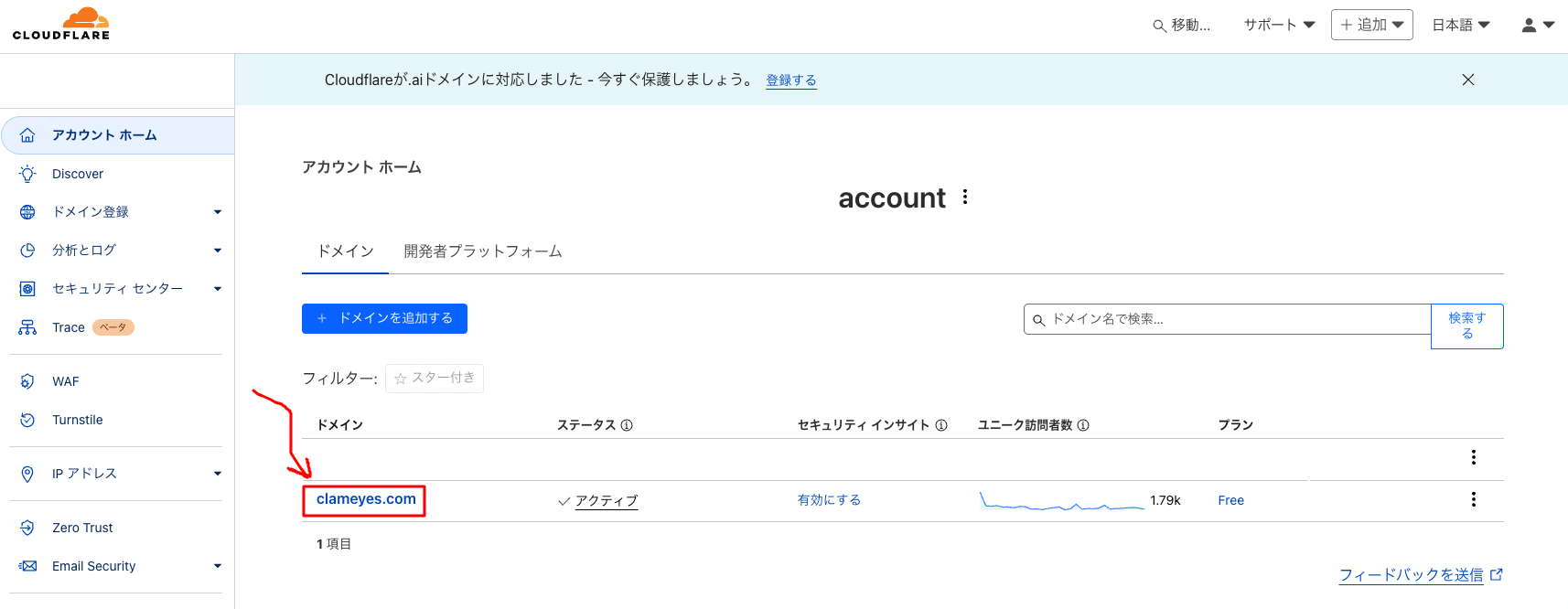Click the Account Home house icon
1568x609 pixels.
[x=27, y=135]
